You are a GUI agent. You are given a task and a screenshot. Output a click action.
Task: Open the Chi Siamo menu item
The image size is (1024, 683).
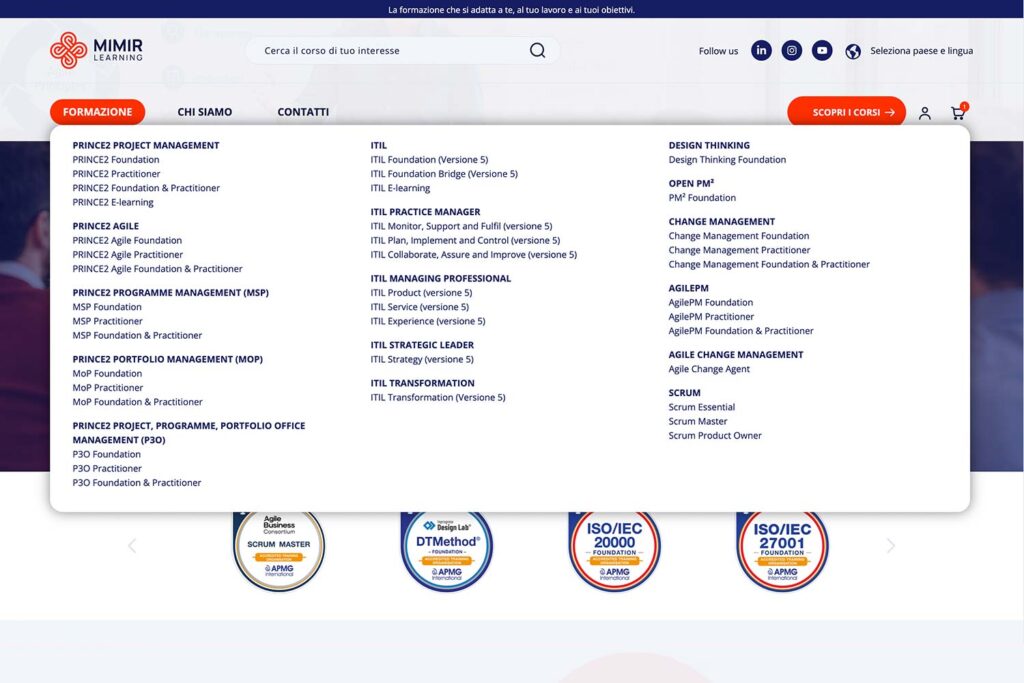click(x=204, y=112)
